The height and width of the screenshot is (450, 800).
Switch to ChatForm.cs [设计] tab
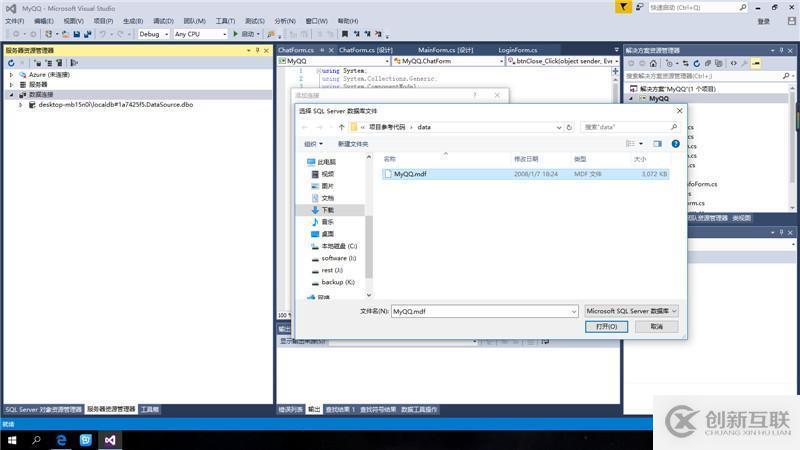[365, 50]
